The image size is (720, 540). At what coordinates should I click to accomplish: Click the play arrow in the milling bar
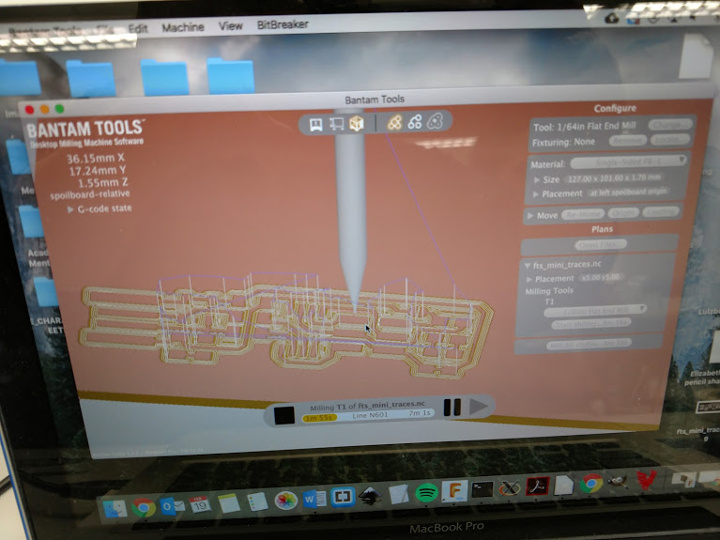(x=478, y=406)
